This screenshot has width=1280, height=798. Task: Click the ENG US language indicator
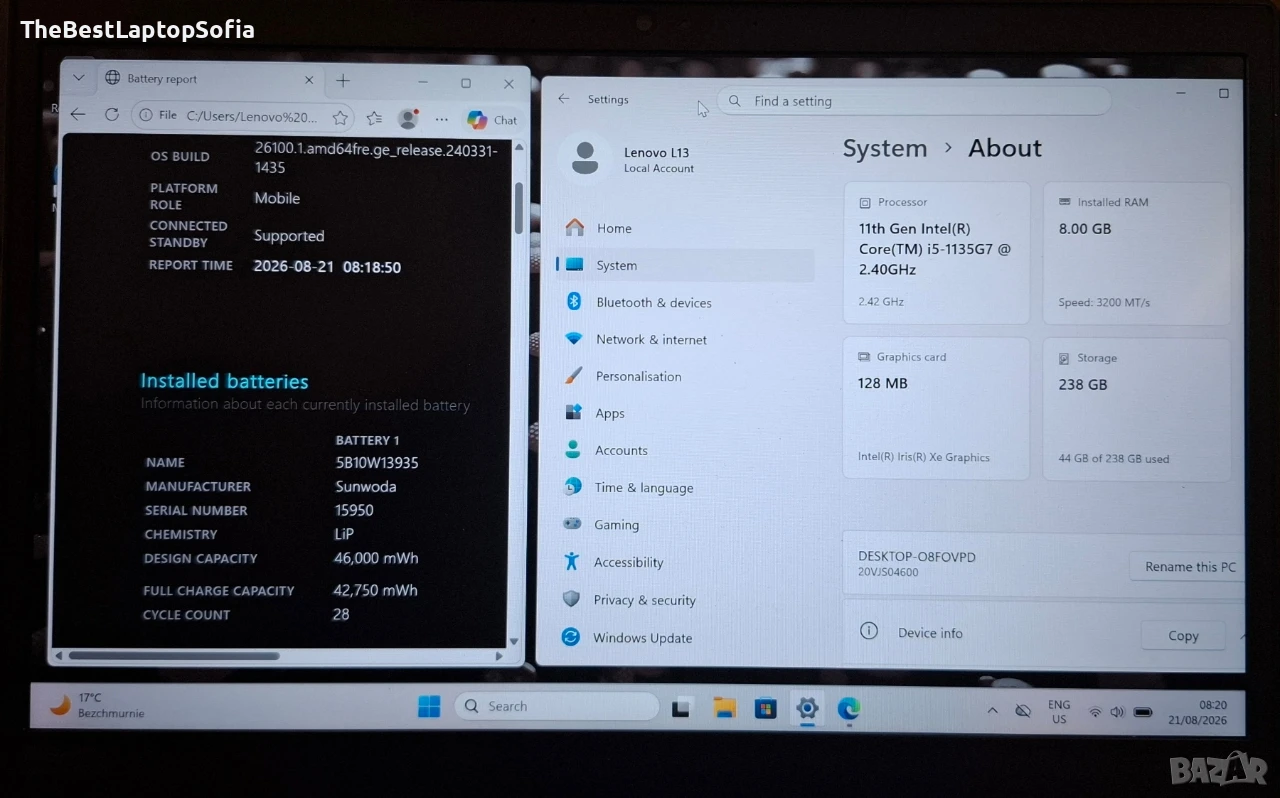point(1059,712)
